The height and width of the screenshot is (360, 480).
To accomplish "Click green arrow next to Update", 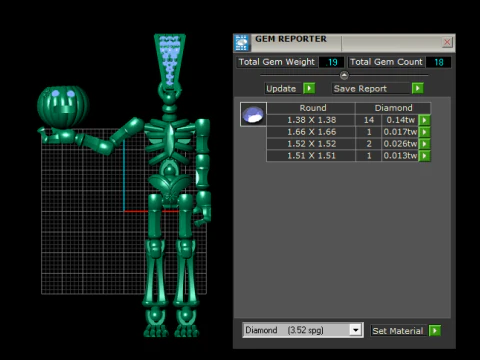I will tap(309, 88).
